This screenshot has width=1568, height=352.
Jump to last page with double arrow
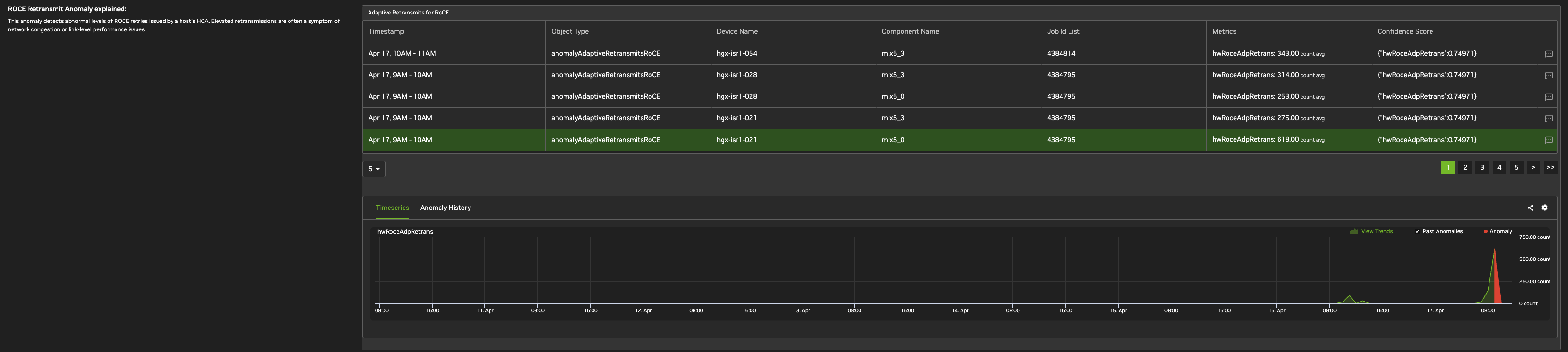1550,167
